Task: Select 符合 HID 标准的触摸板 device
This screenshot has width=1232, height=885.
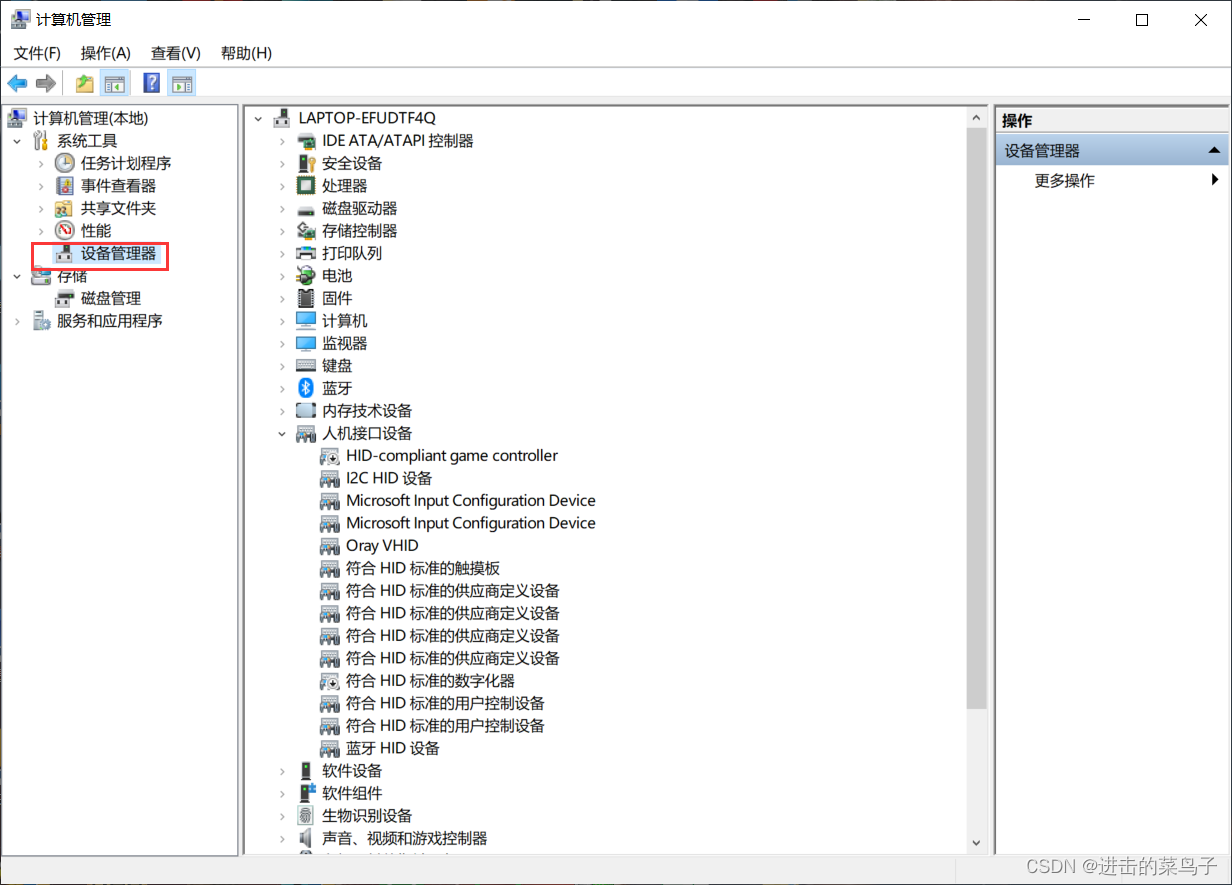Action: pos(423,568)
